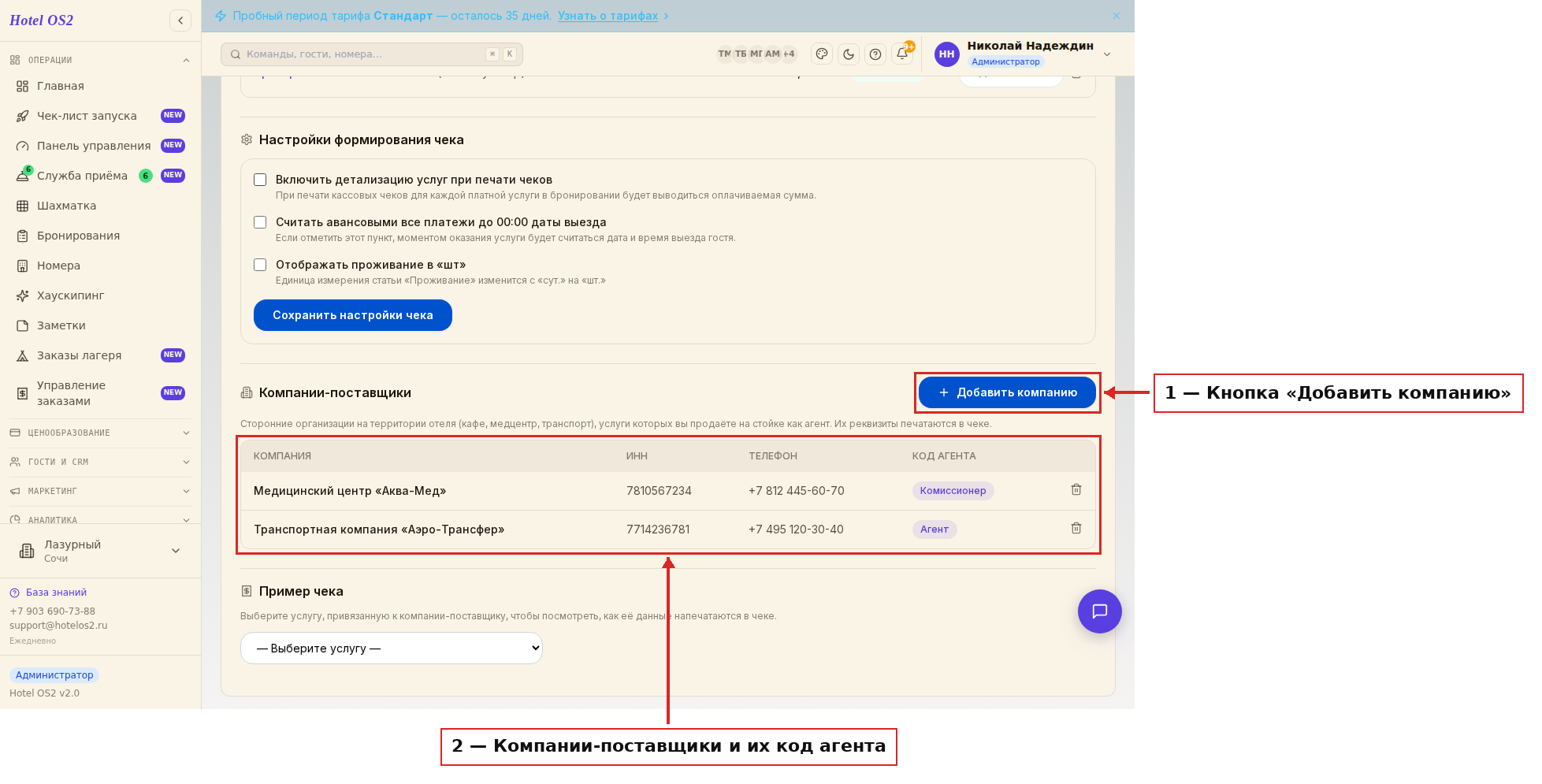This screenshot has height=784, width=1542.
Task: Check «Отображать проживание в «шт»»
Action: pos(260,265)
